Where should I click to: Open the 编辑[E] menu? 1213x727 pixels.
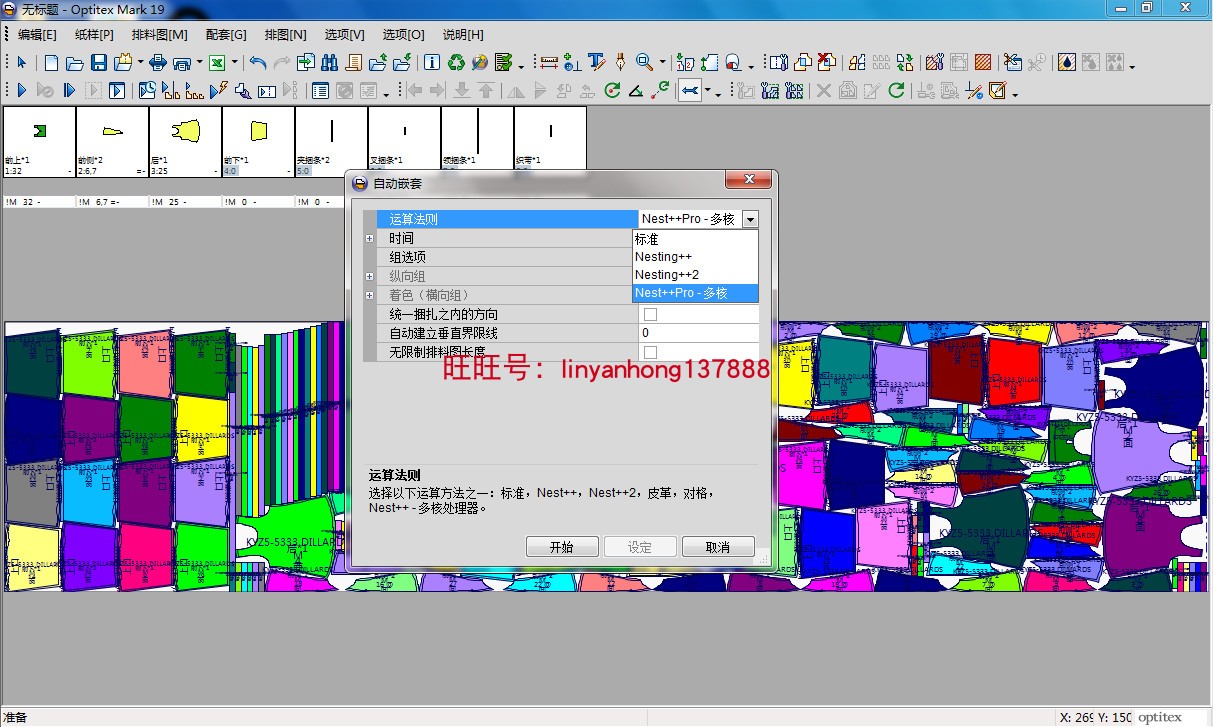[x=37, y=34]
